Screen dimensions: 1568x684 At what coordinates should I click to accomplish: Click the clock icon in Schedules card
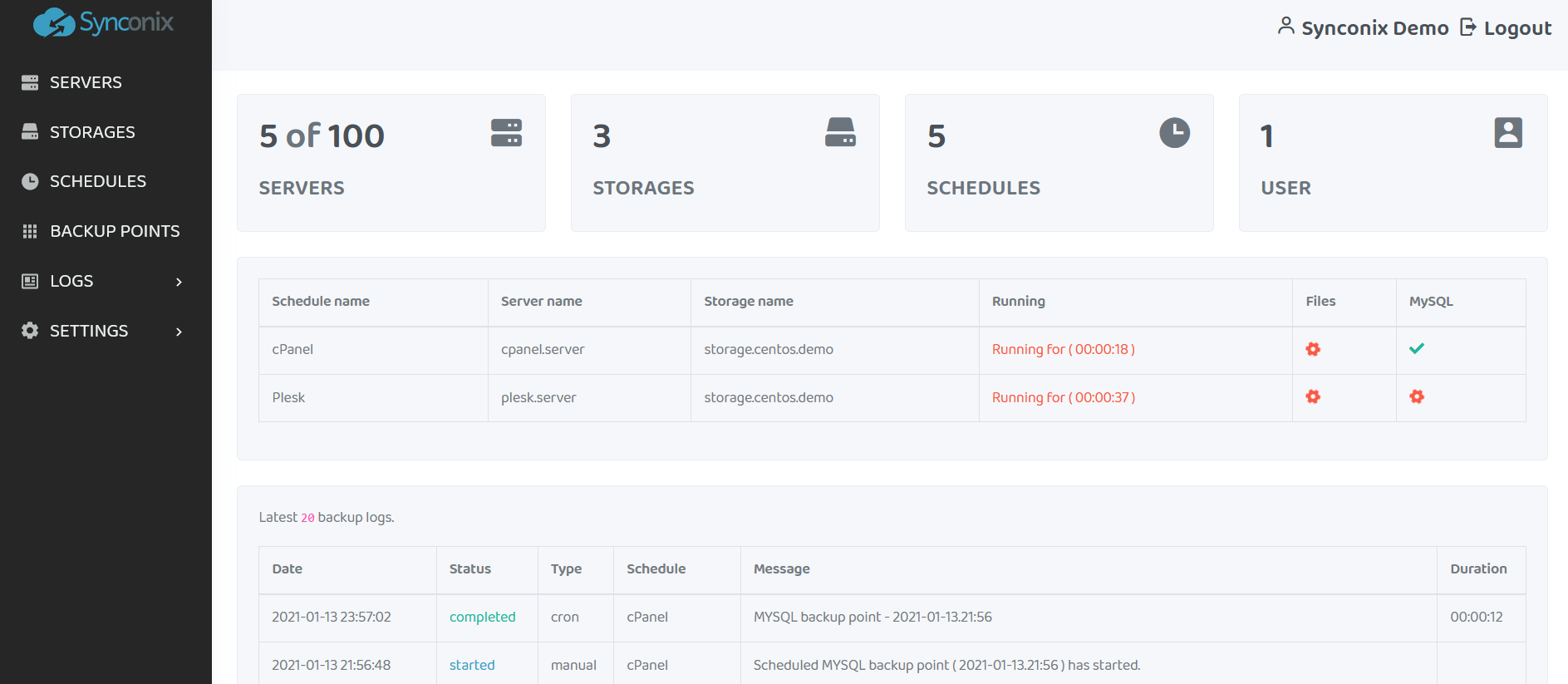tap(1174, 133)
